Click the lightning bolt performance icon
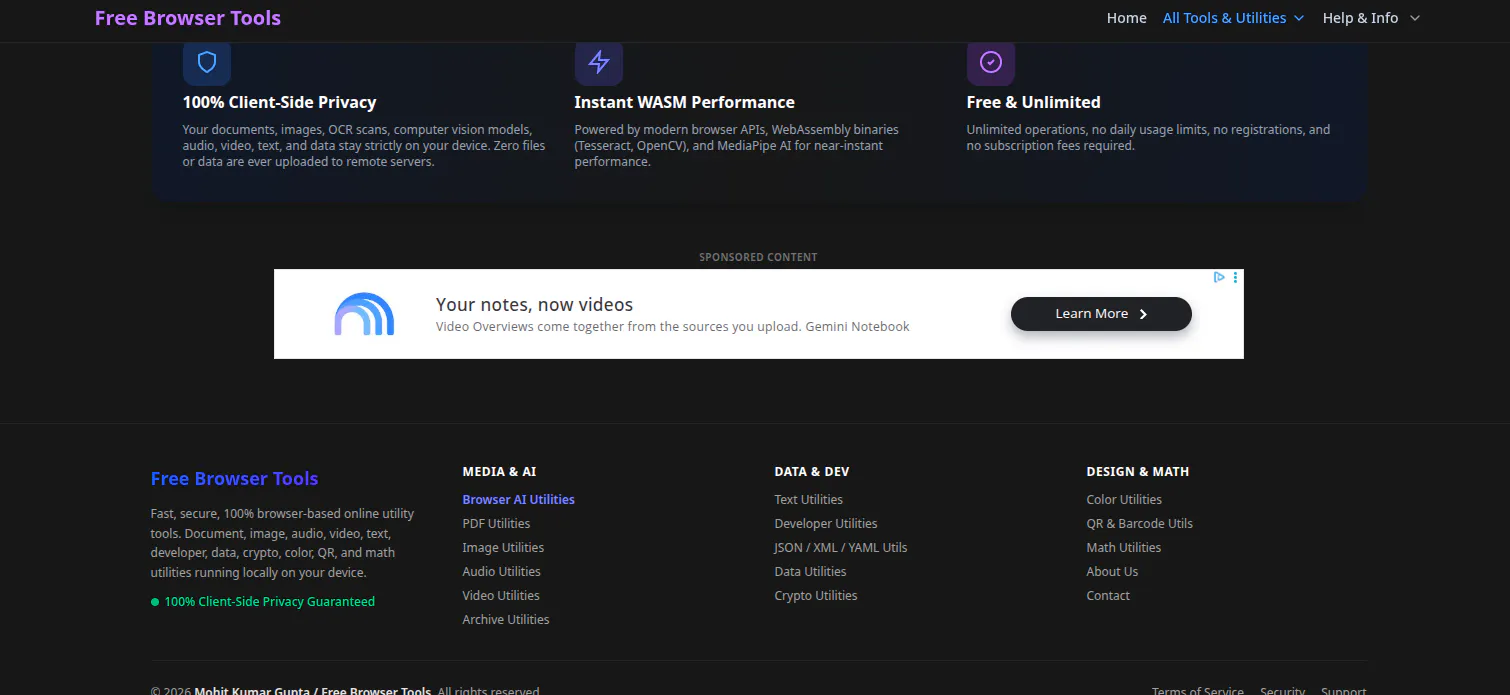Screen dimensions: 1510x695 599,63
